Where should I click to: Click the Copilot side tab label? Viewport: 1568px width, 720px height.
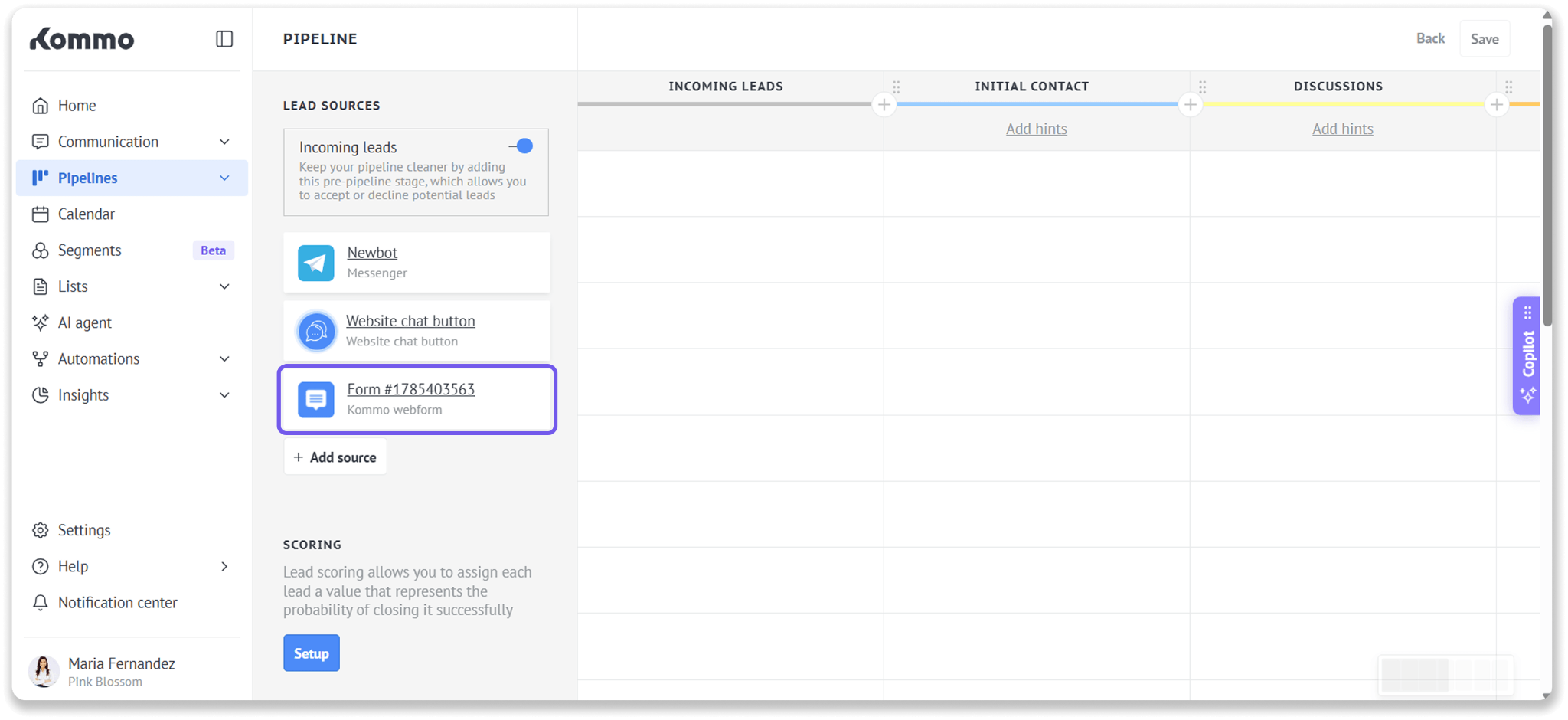point(1528,354)
